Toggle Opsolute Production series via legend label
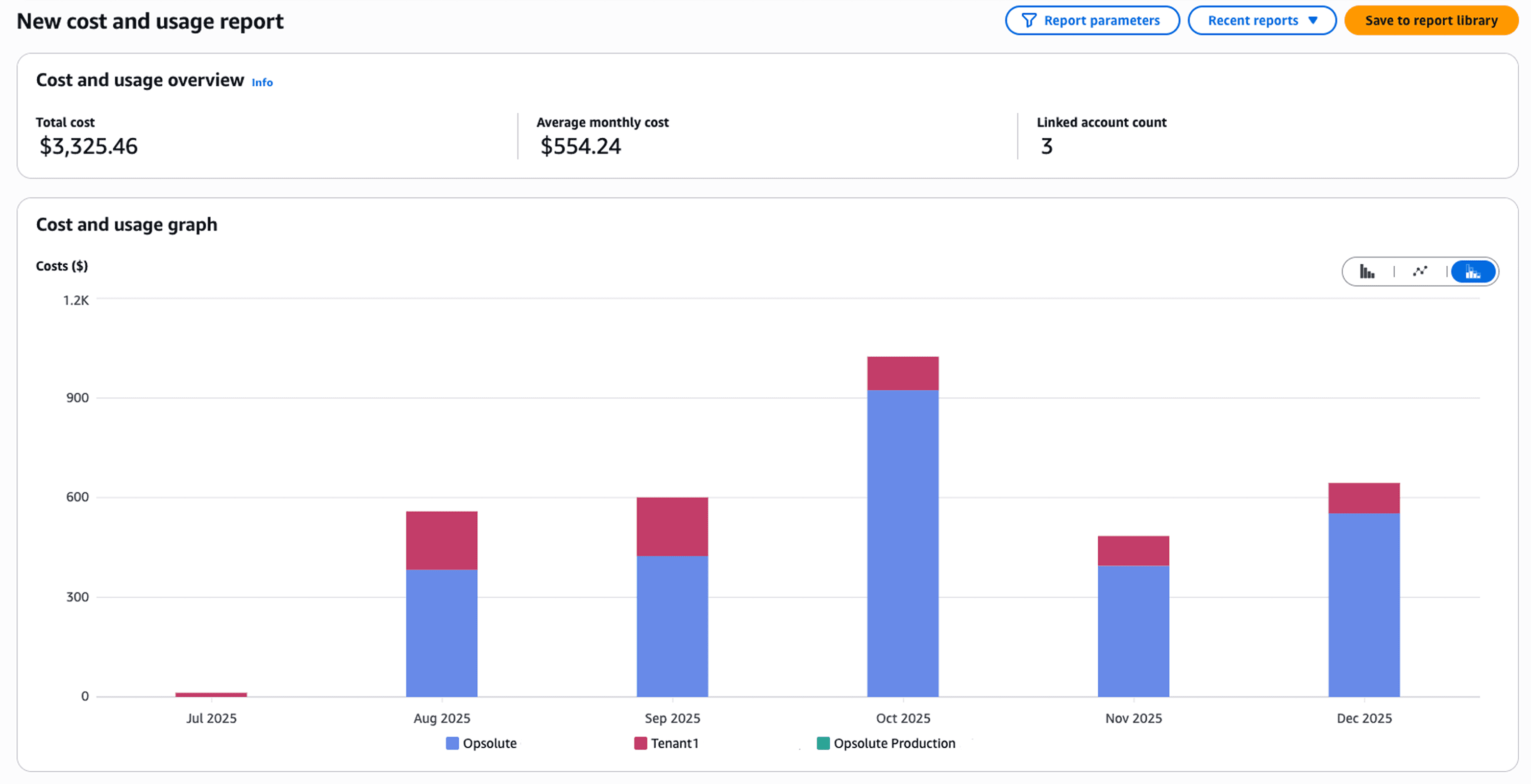 click(x=894, y=744)
